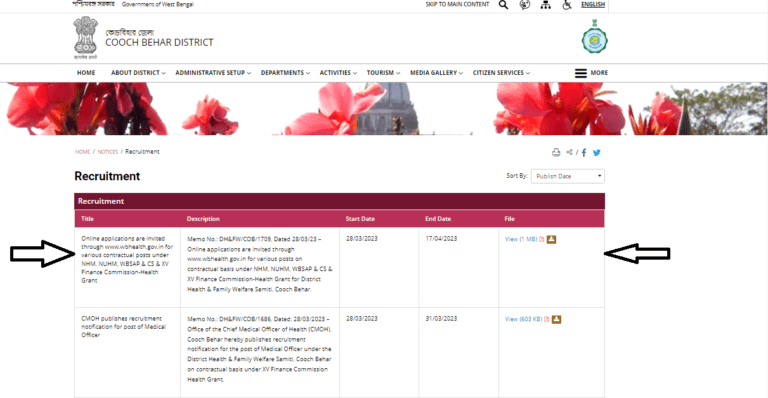Open the View (603 KB) file link
The width and height of the screenshot is (768, 398).
click(524, 319)
